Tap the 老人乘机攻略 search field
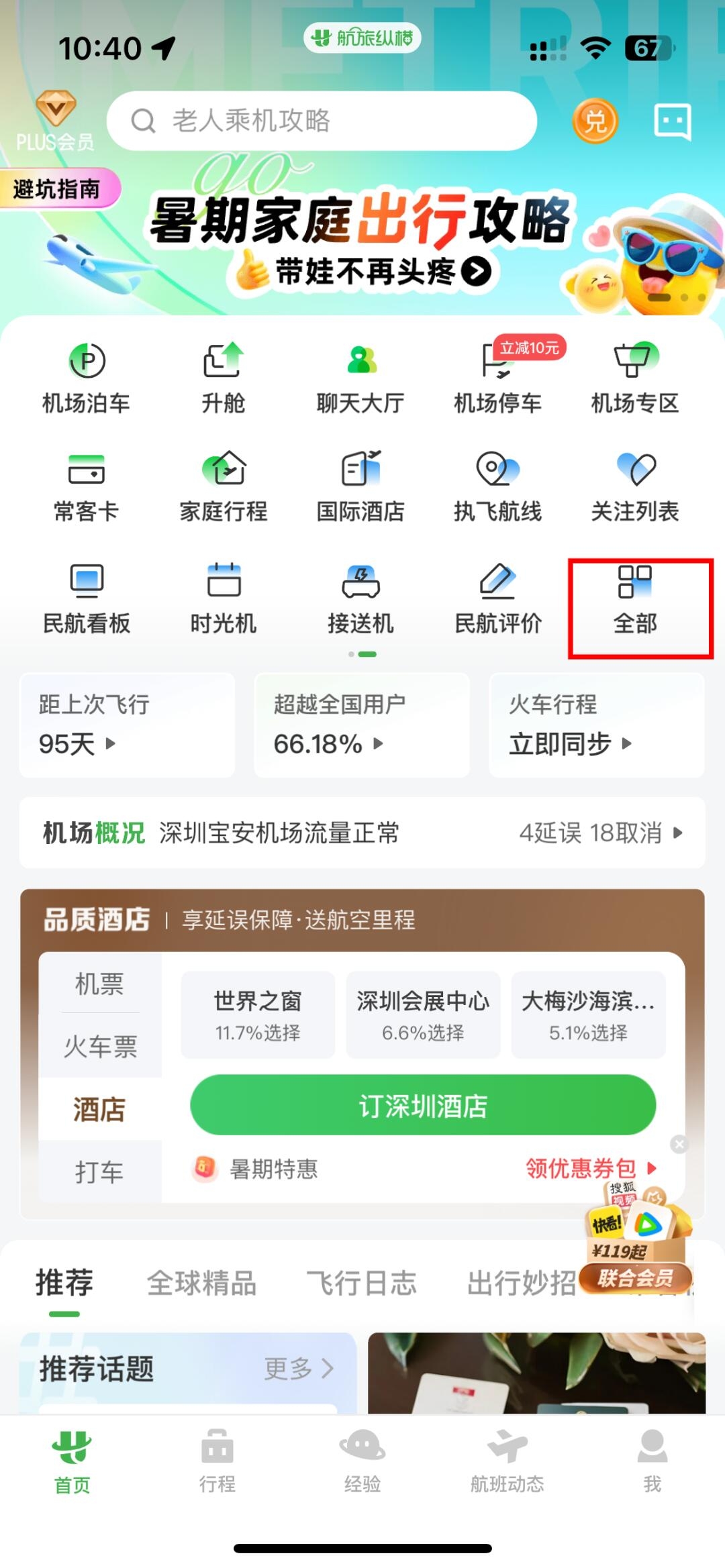Screen dimensions: 725x1568 [x=322, y=121]
